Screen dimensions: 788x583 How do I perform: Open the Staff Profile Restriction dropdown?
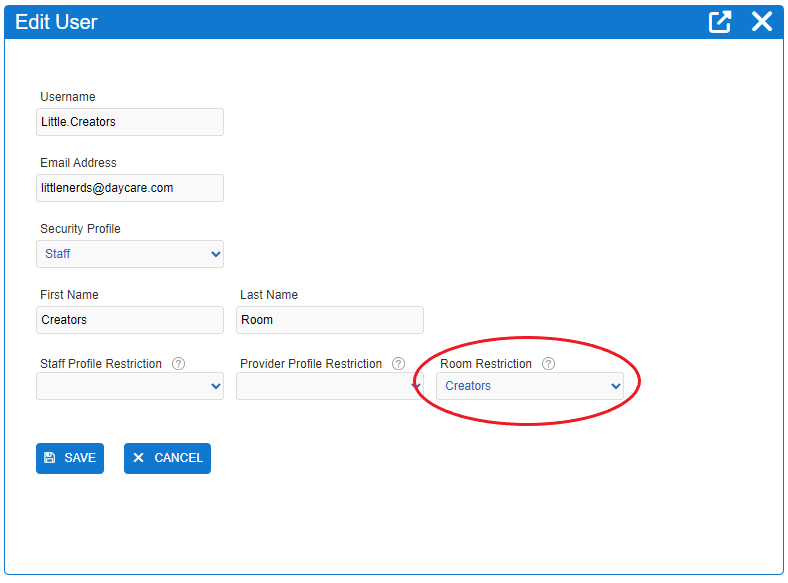[x=130, y=386]
